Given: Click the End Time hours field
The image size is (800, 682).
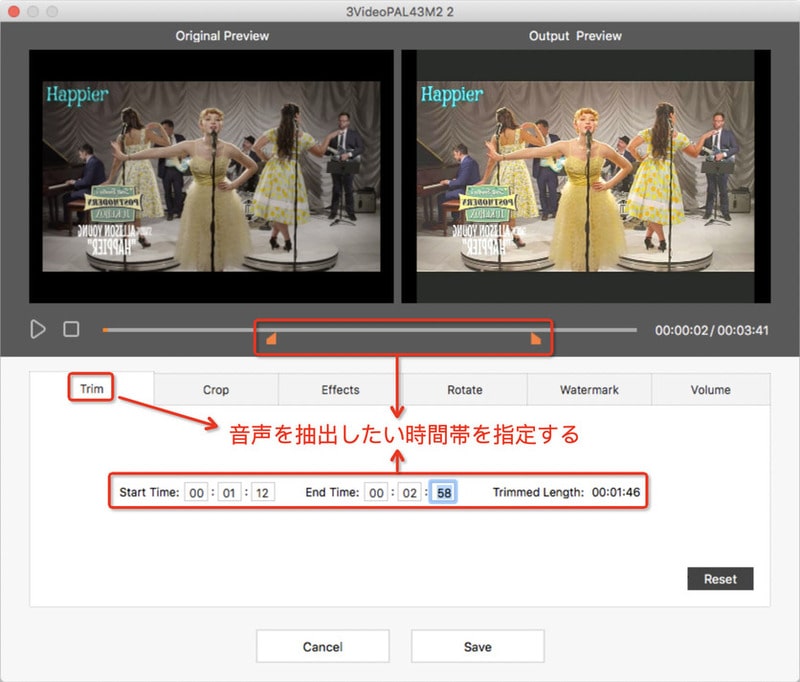Looking at the screenshot, I should (x=376, y=492).
